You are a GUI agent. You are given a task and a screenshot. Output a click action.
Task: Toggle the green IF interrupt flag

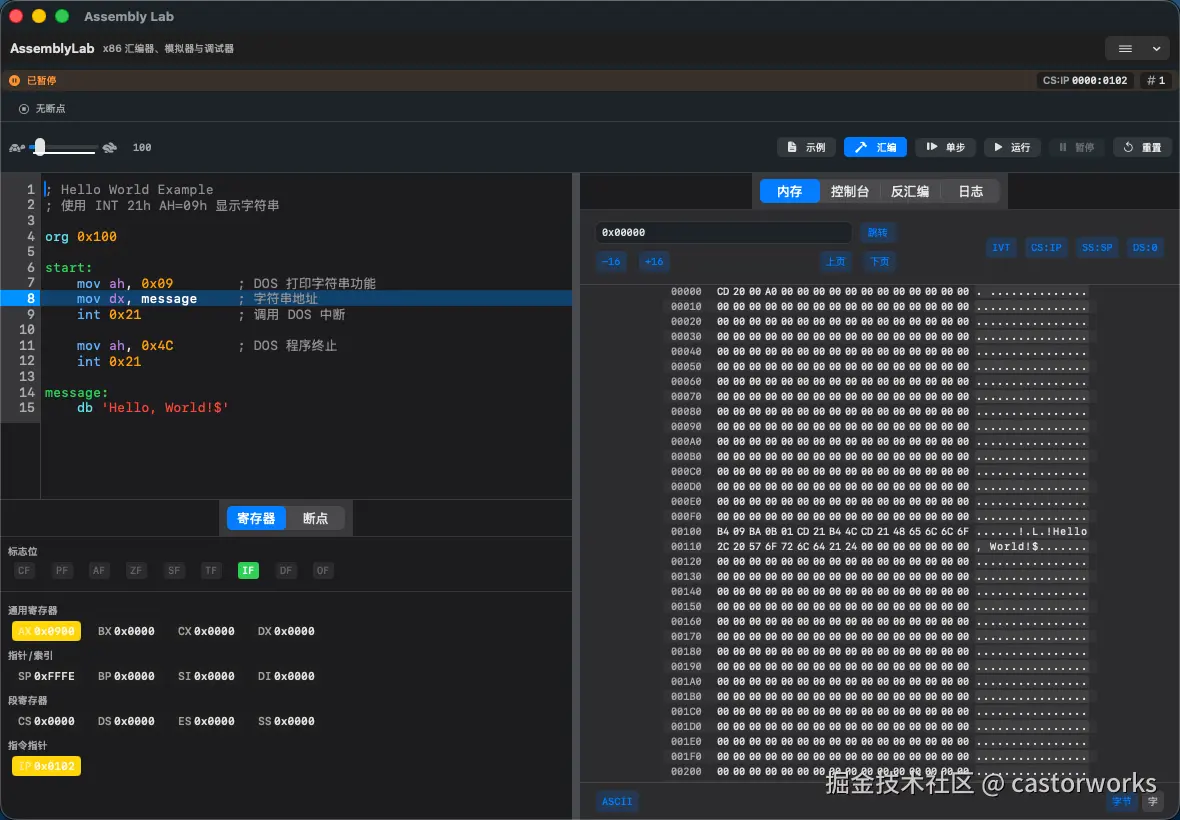tap(248, 570)
